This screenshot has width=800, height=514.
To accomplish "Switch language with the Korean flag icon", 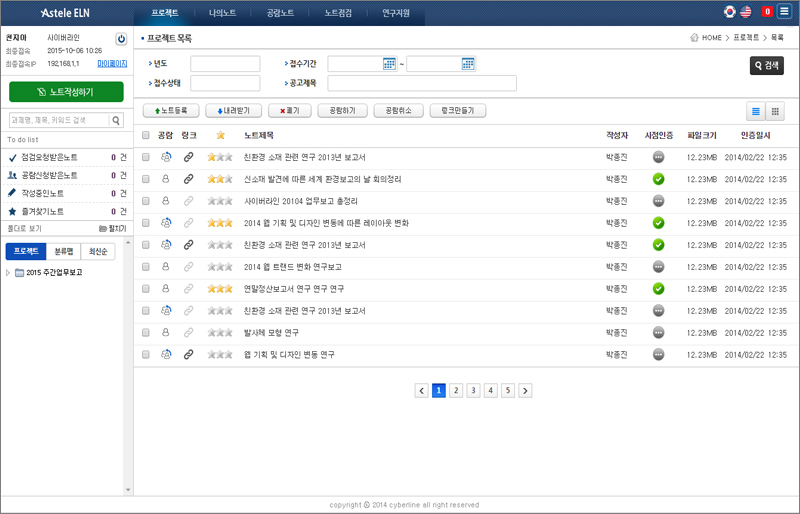I will pos(729,12).
